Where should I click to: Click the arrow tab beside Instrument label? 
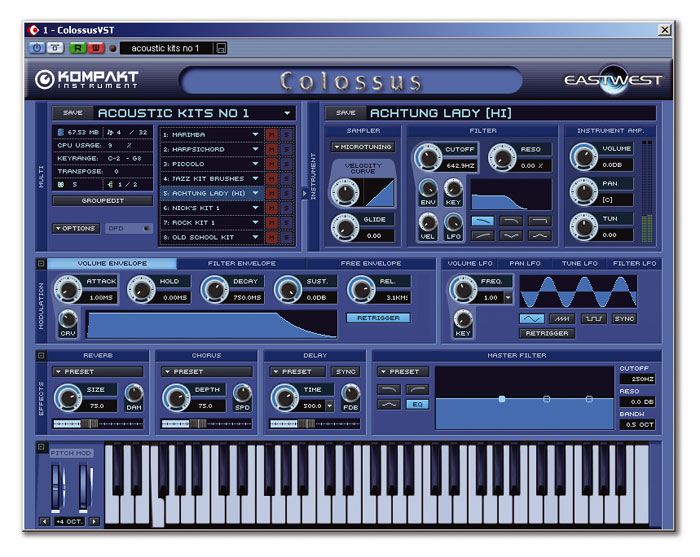click(304, 194)
